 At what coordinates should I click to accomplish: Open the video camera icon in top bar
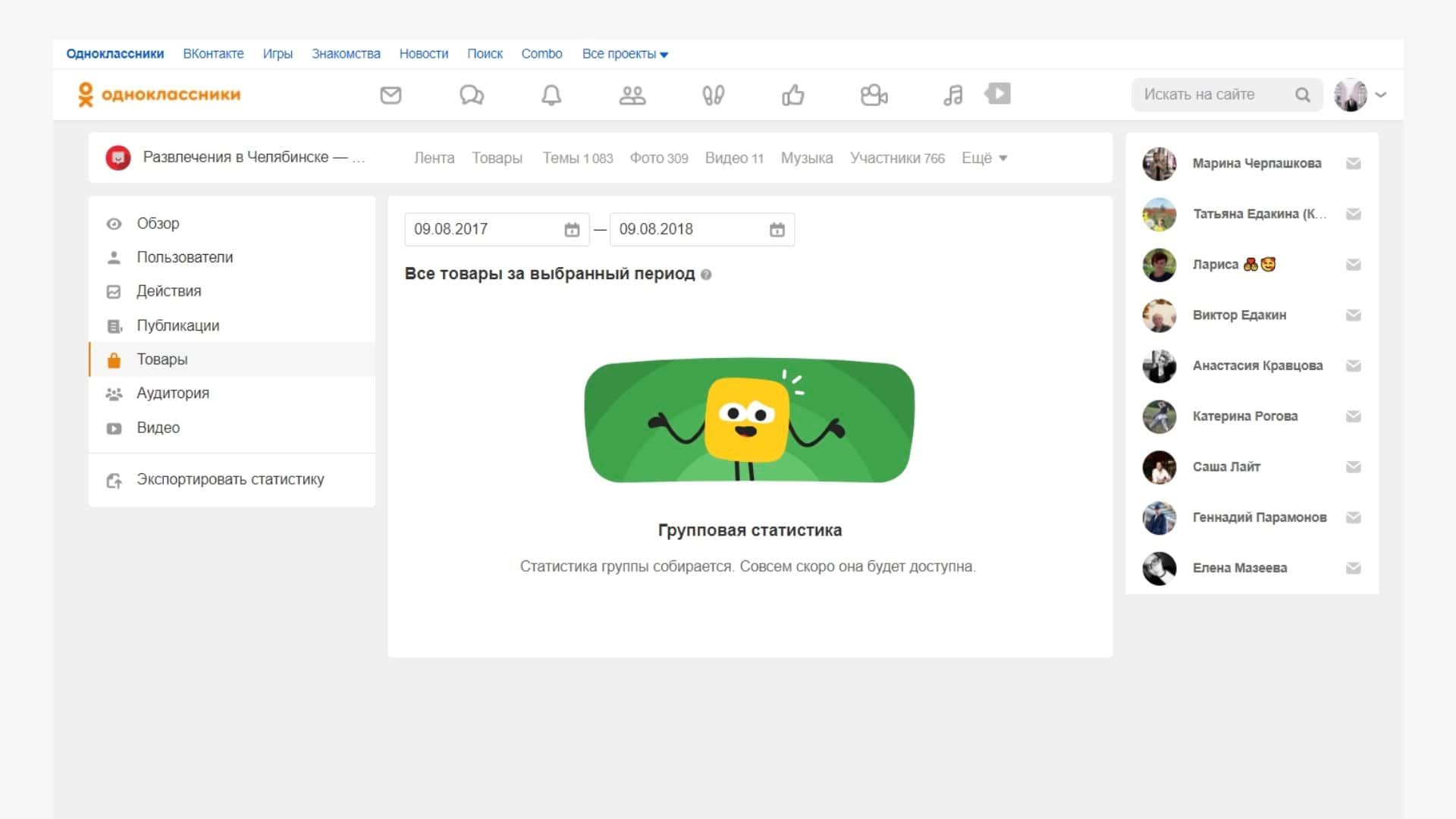pos(874,95)
